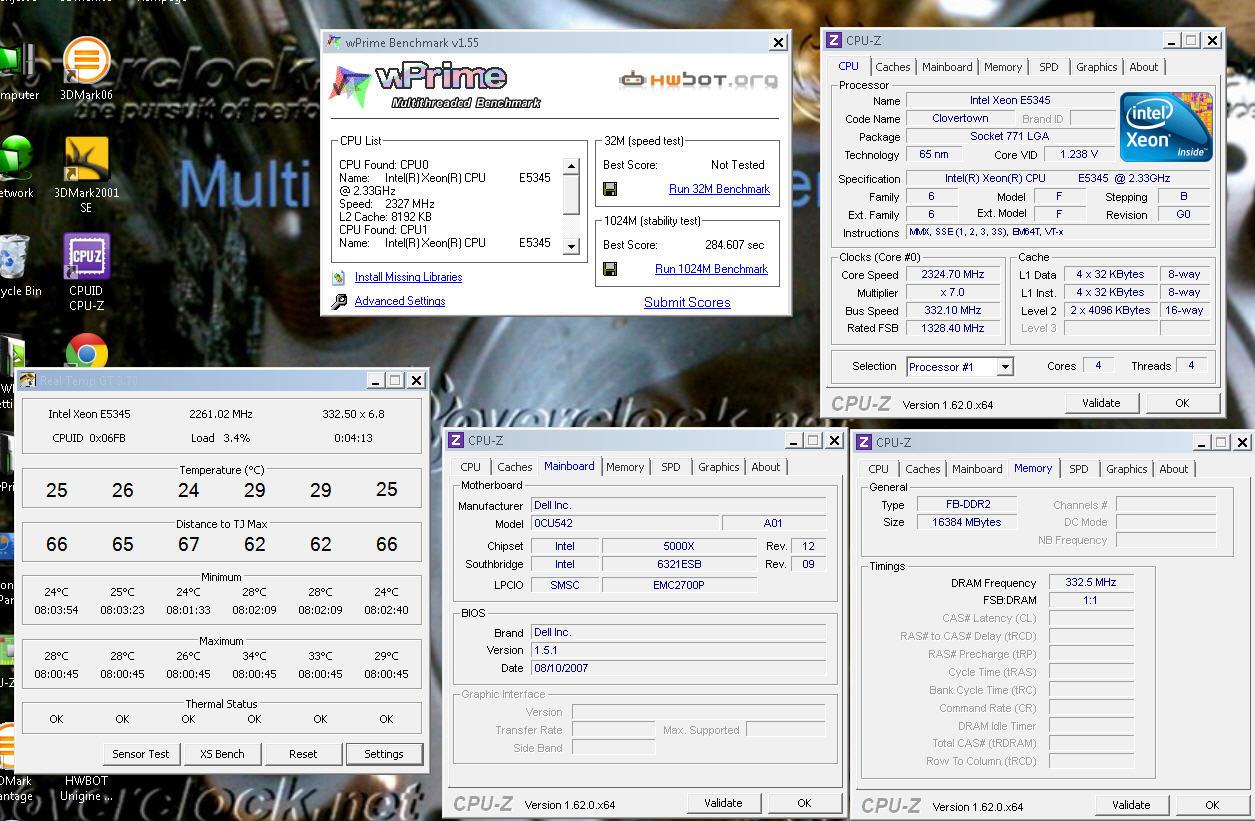Click the HWBOT.org logo in wPrime

(698, 80)
